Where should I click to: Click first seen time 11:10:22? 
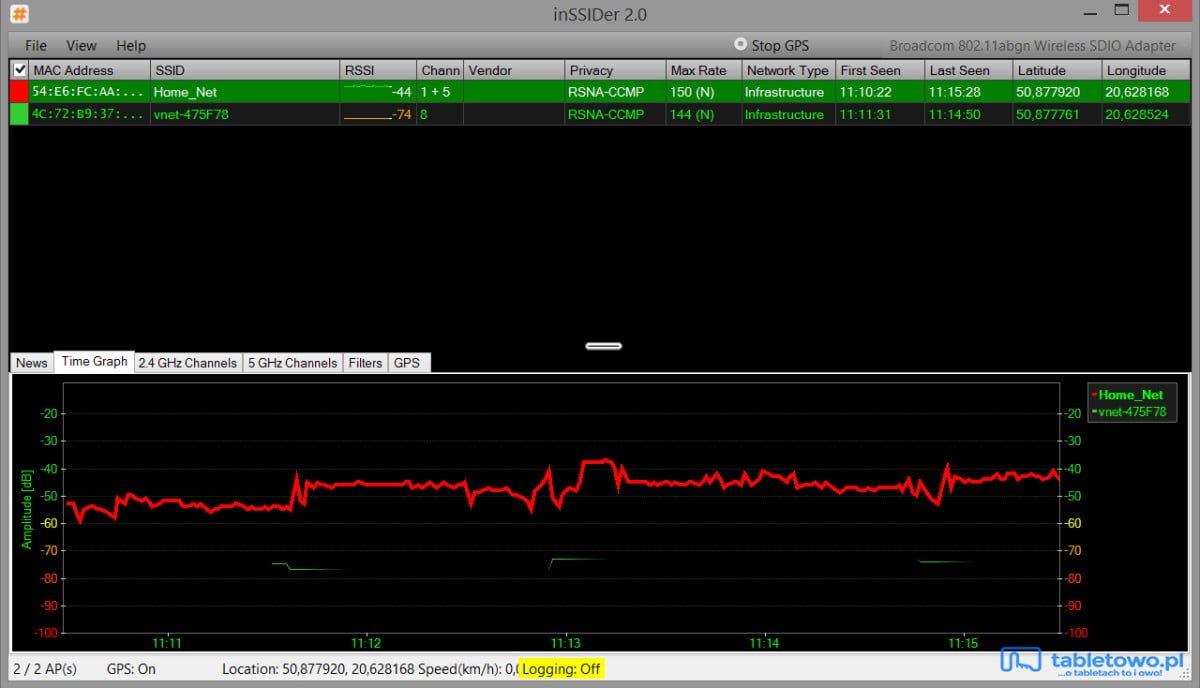point(866,92)
